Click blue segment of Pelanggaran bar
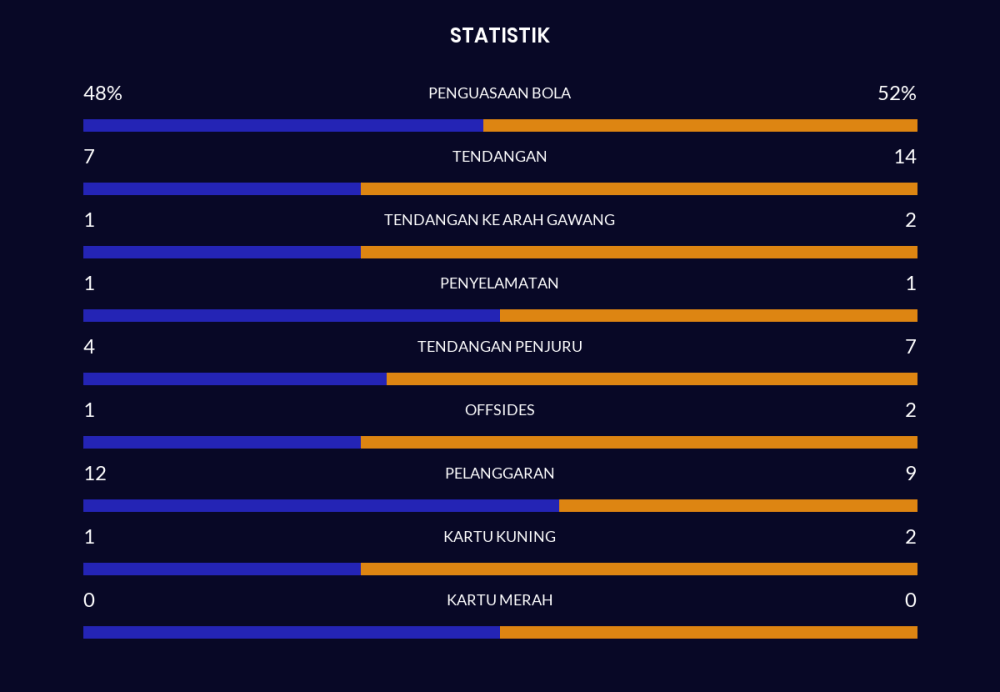Image resolution: width=1000 pixels, height=692 pixels. (x=321, y=506)
